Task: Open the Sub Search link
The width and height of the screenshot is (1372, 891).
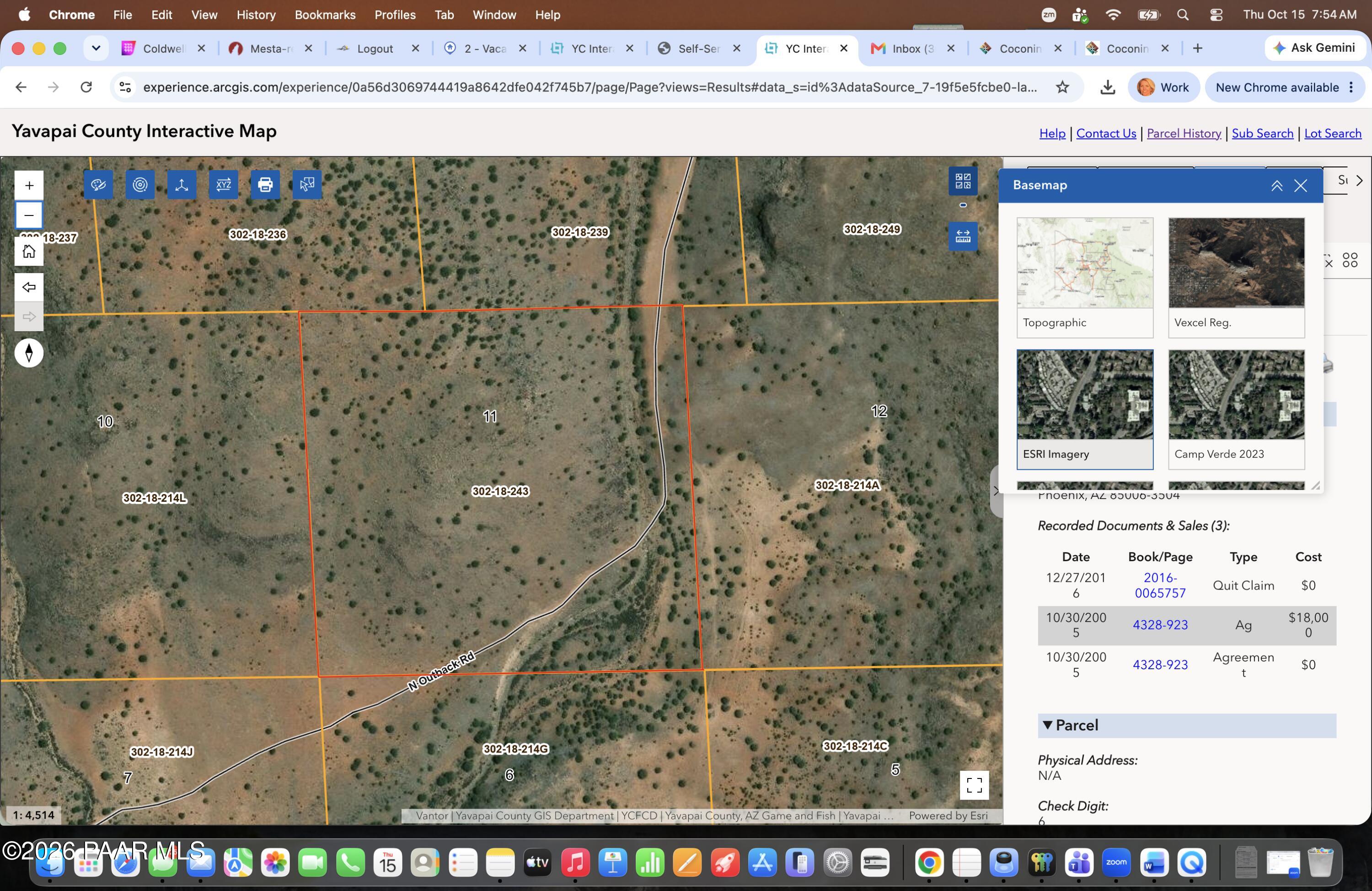Action: coord(1262,133)
